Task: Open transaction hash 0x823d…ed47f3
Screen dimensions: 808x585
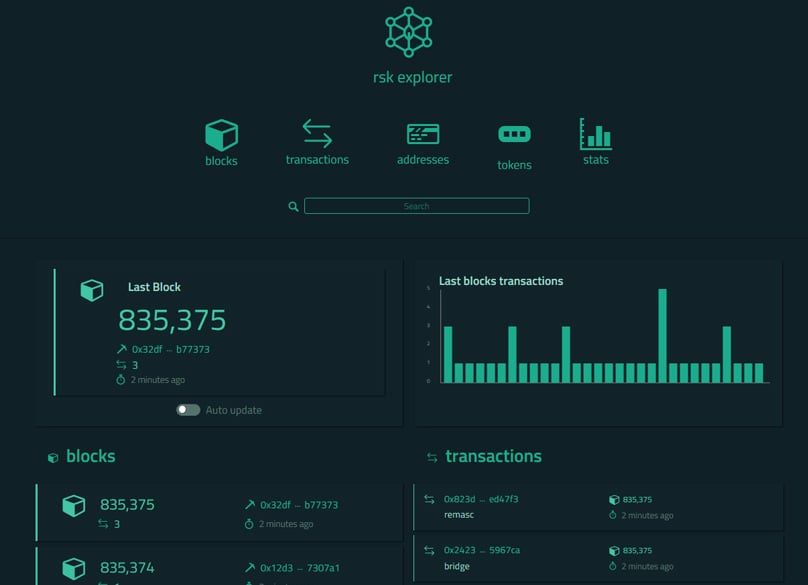Action: [481, 499]
